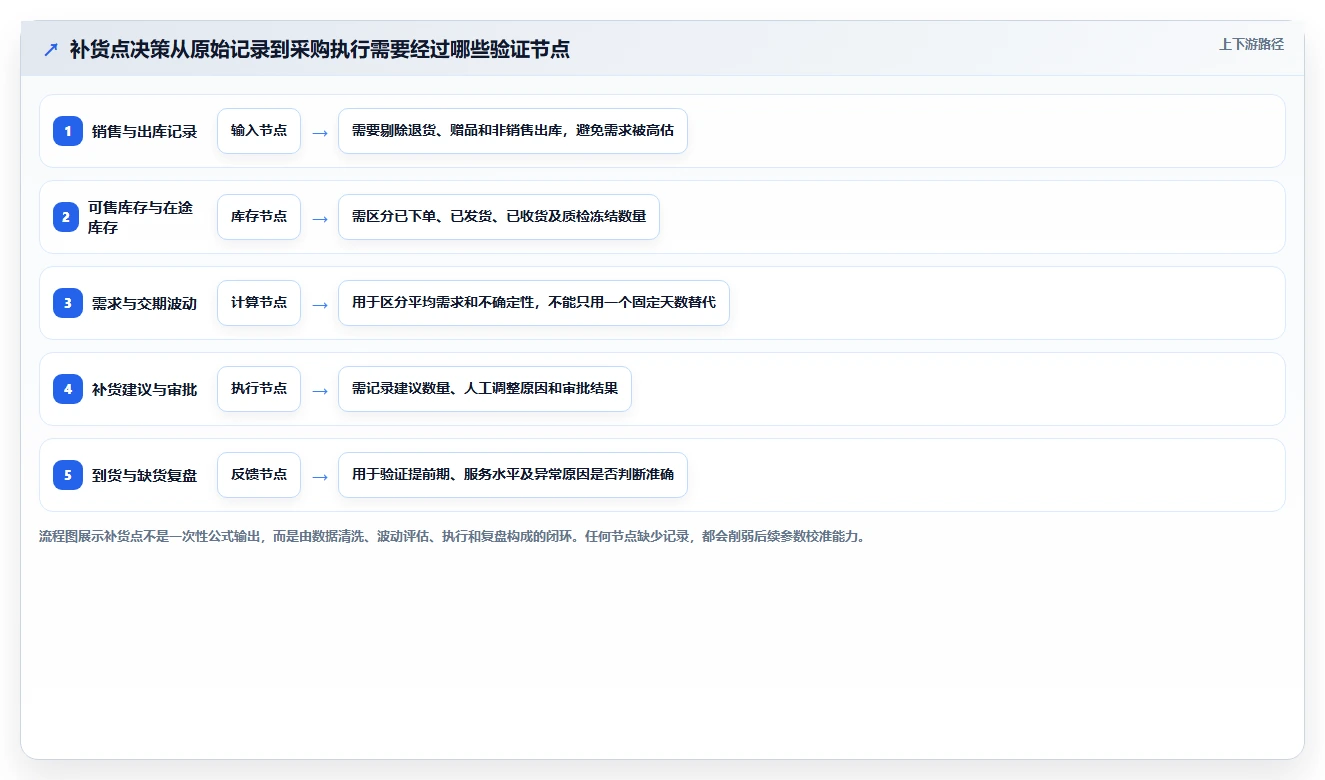Click the 输入节点 tag
Viewport: 1325px width, 780px height.
(x=259, y=131)
